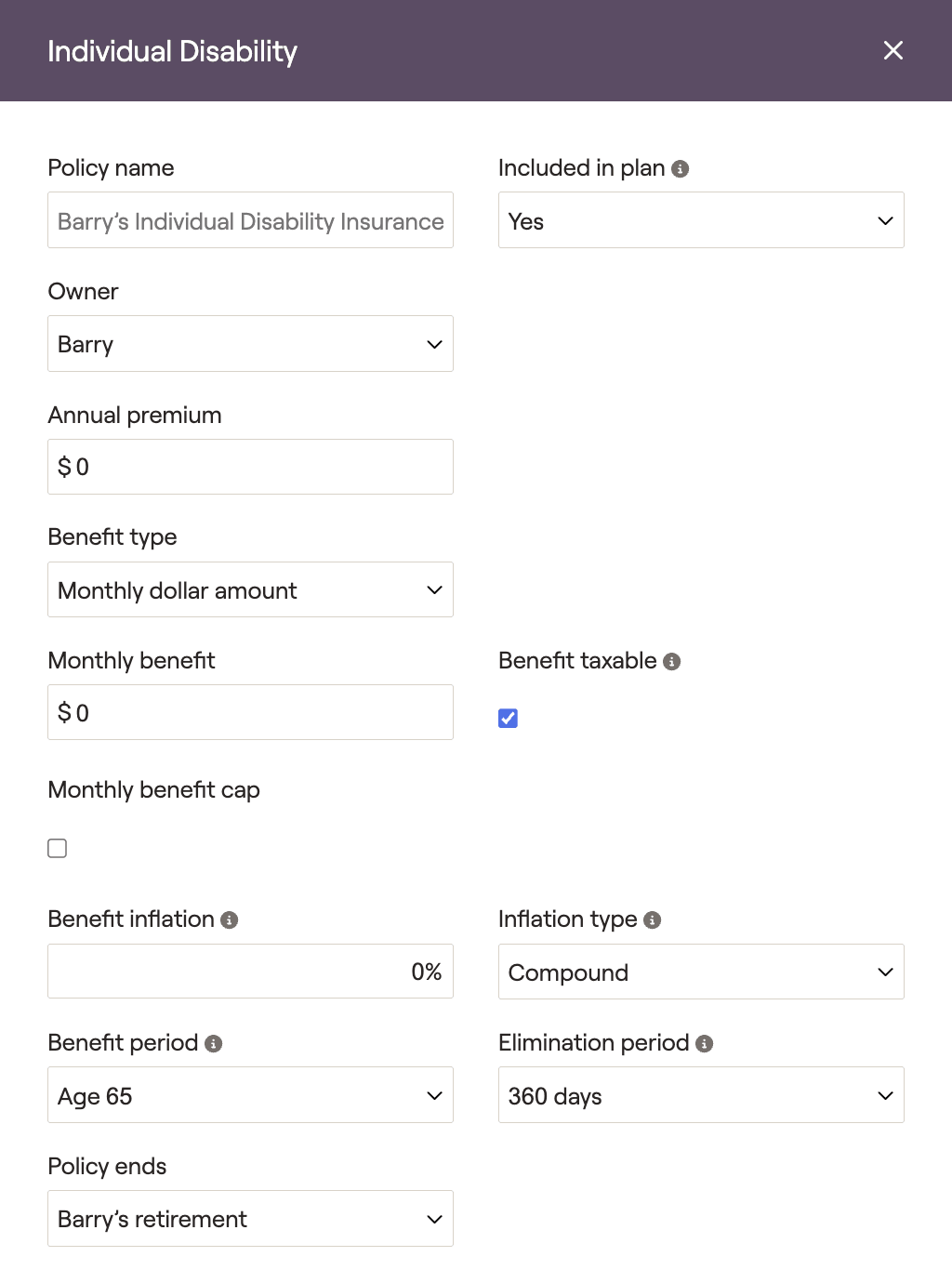Click the Benefit period info icon
952x1283 pixels.
214,1043
